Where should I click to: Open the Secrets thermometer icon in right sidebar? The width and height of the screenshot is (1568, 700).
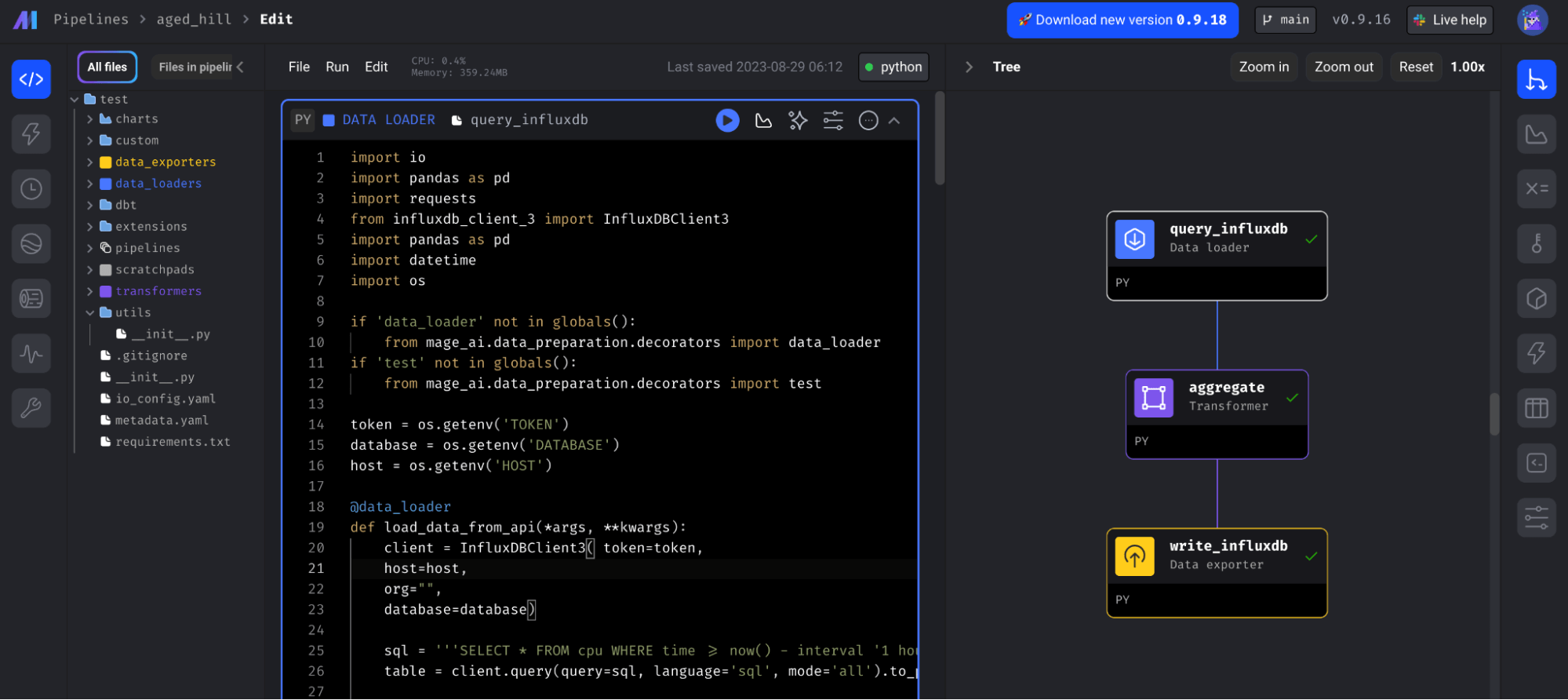(x=1536, y=243)
